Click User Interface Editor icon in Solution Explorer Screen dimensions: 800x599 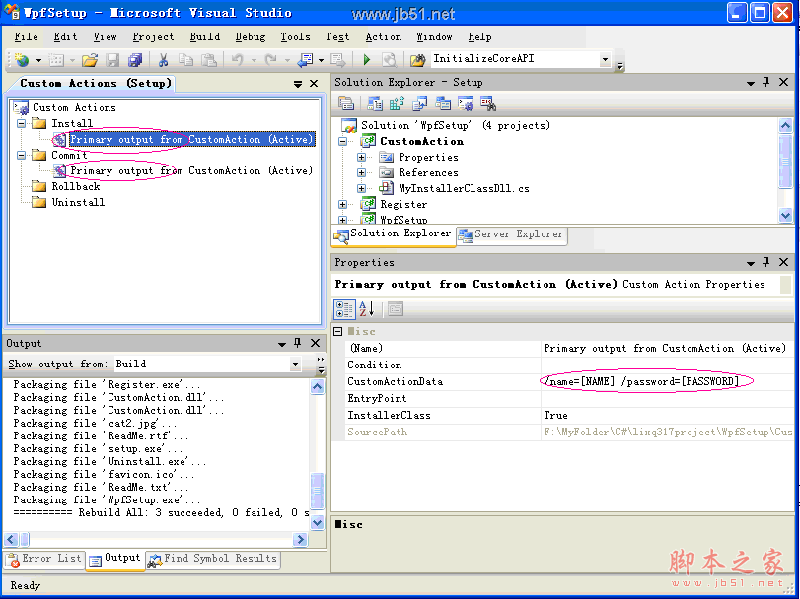[x=442, y=104]
